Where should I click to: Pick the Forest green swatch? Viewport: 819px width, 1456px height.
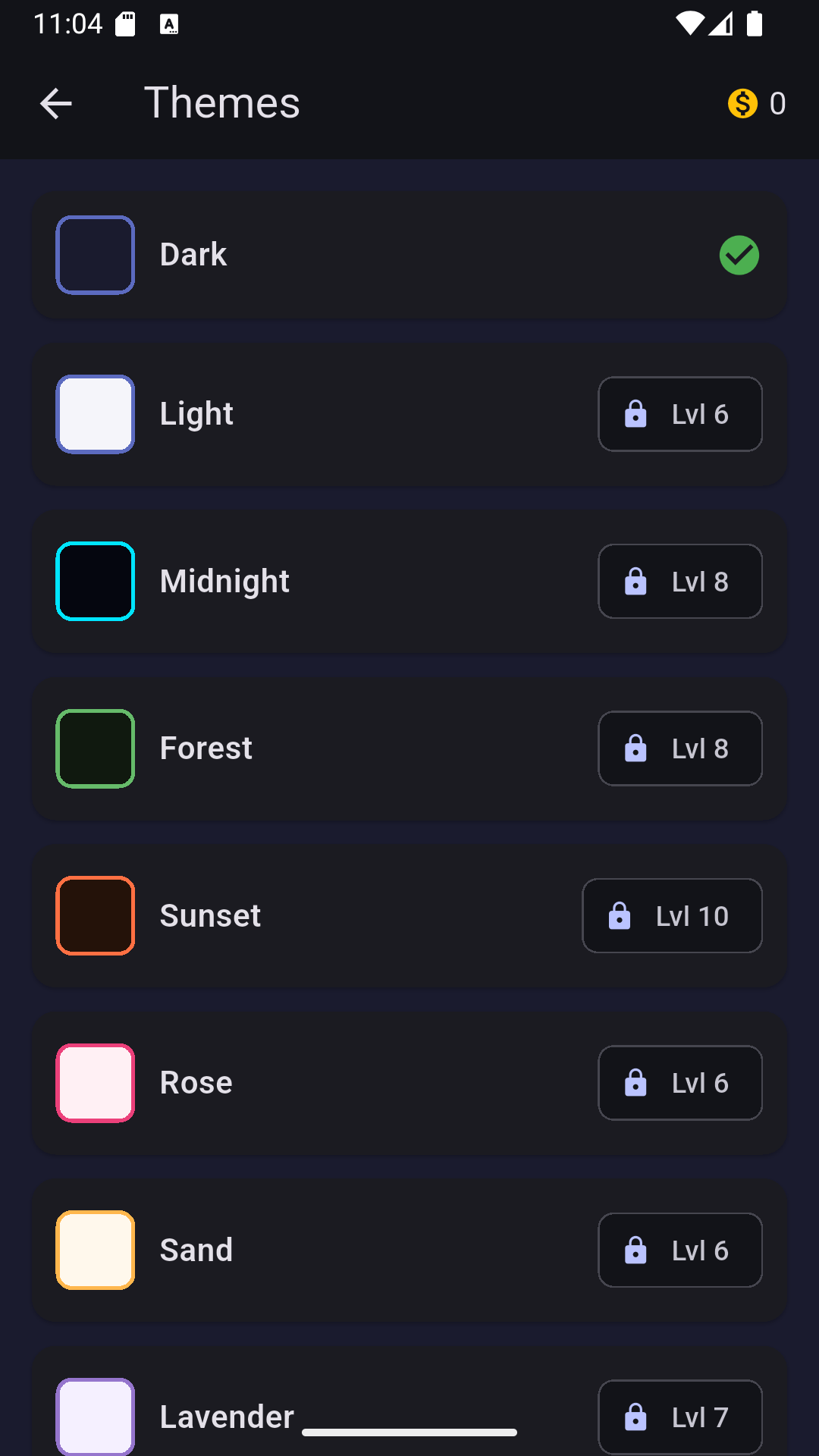(96, 748)
